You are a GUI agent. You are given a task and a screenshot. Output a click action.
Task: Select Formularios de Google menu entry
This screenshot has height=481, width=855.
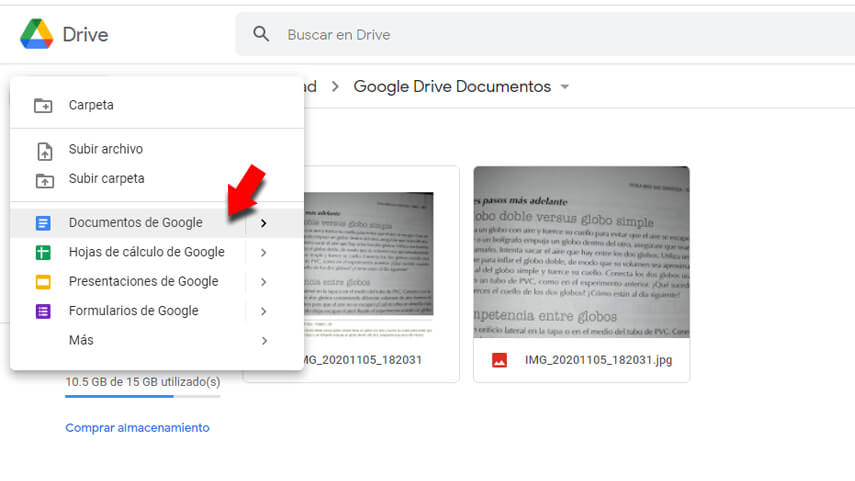coord(133,311)
